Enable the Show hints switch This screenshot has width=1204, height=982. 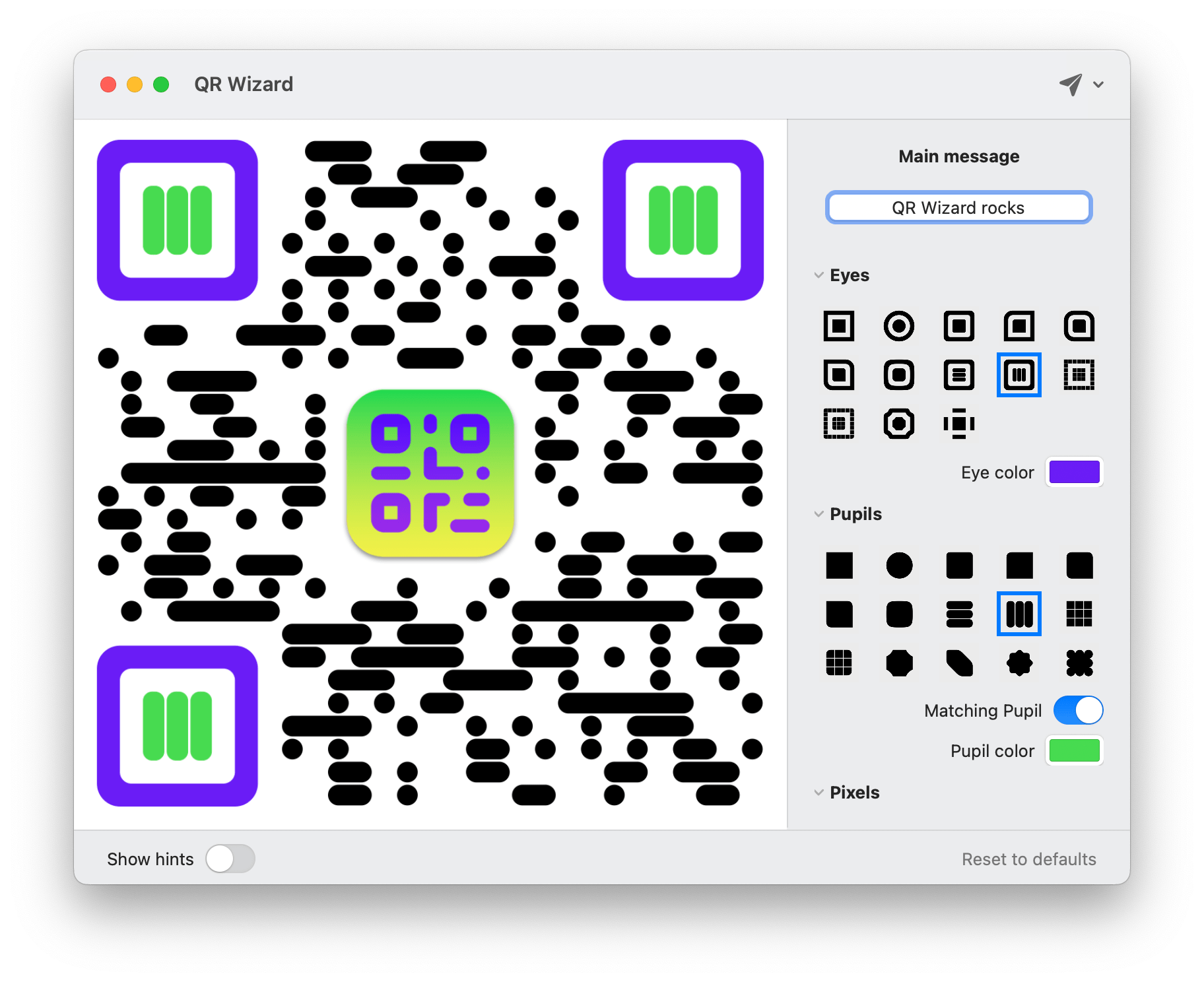coord(230,859)
